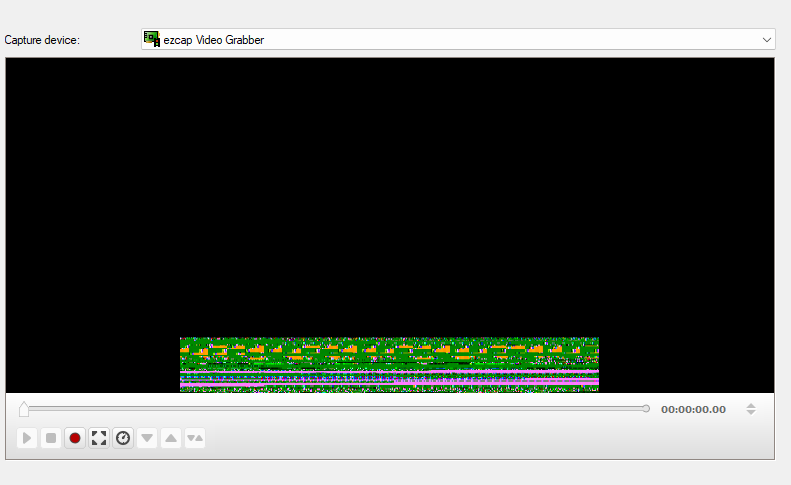Click the ezcap Video Grabber device icon
The height and width of the screenshot is (485, 791).
click(152, 39)
